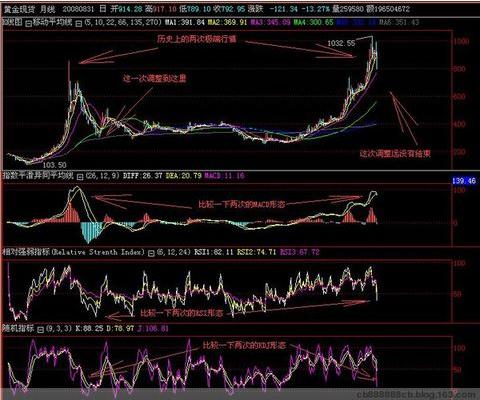Click the 600 price axis label
This screenshot has height=400, width=480.
tap(459, 97)
